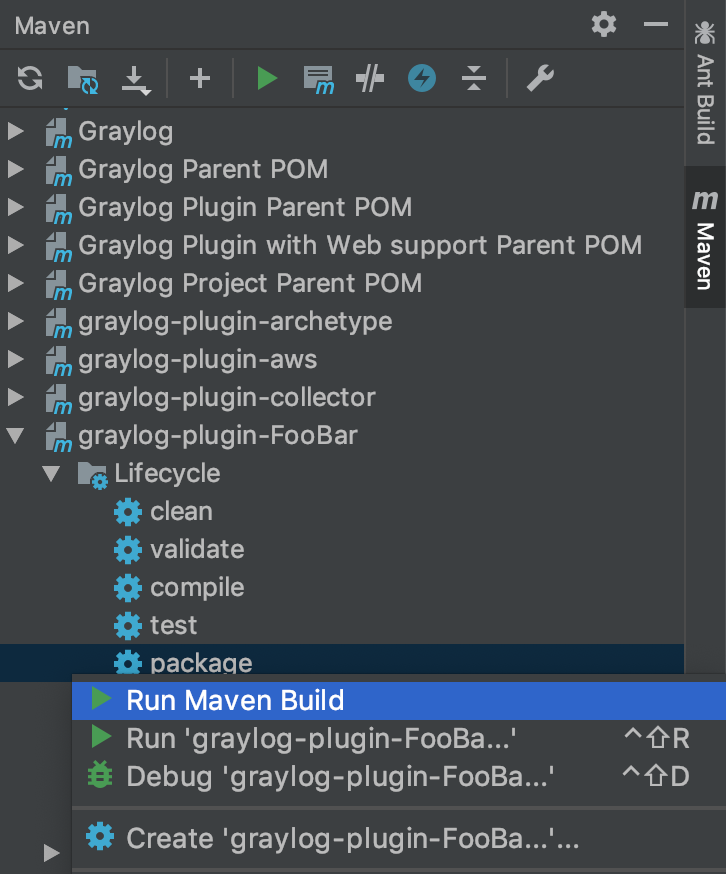The image size is (726, 874).
Task: Select the test lifecycle goal
Action: (x=173, y=625)
